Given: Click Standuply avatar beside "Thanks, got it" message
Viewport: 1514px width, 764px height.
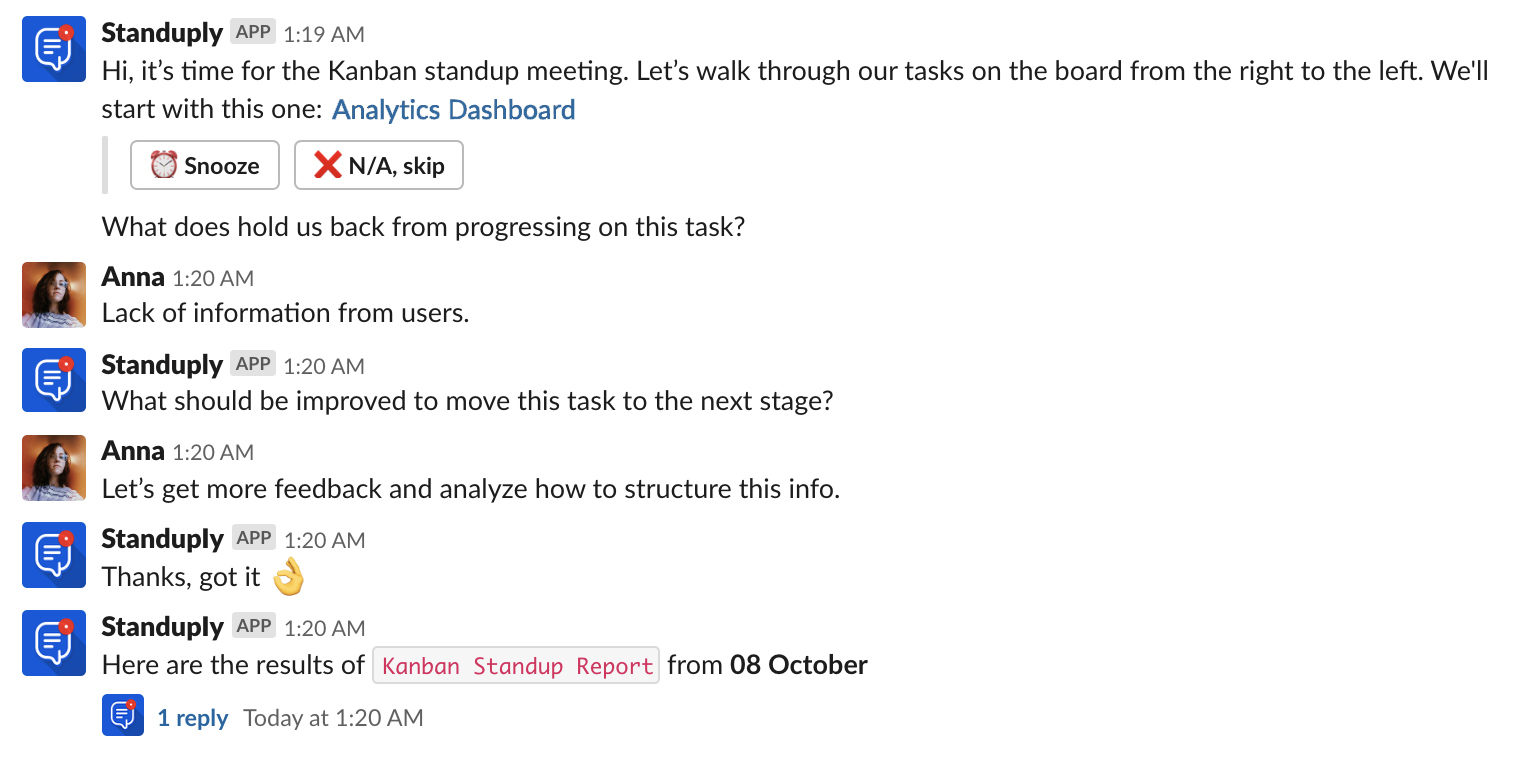Looking at the screenshot, I should 54,555.
